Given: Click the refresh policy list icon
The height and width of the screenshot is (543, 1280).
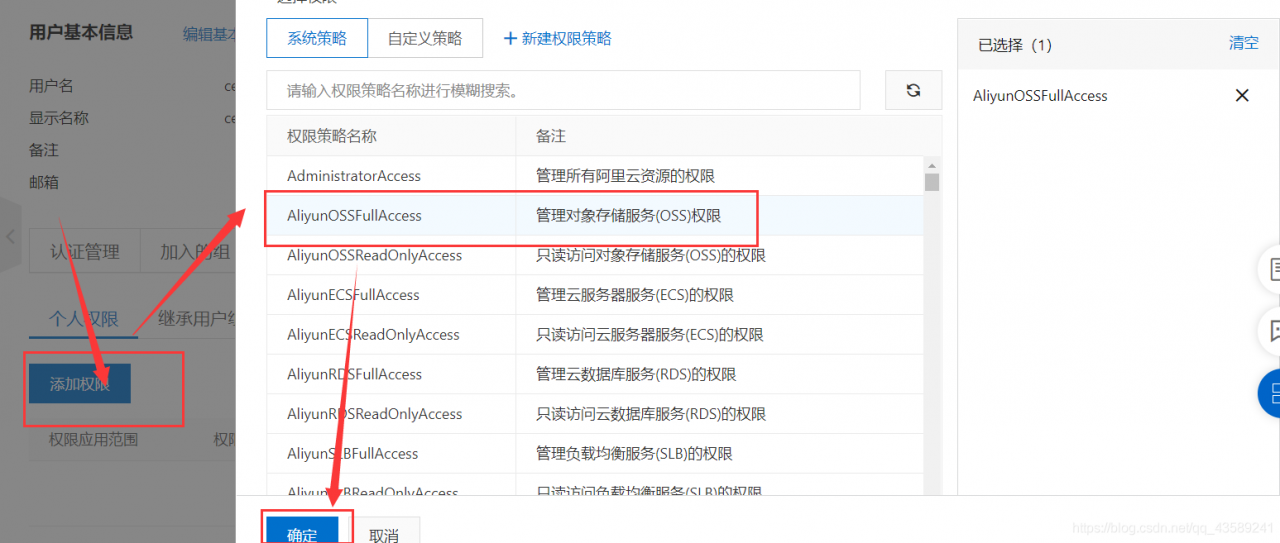Looking at the screenshot, I should pos(913,90).
